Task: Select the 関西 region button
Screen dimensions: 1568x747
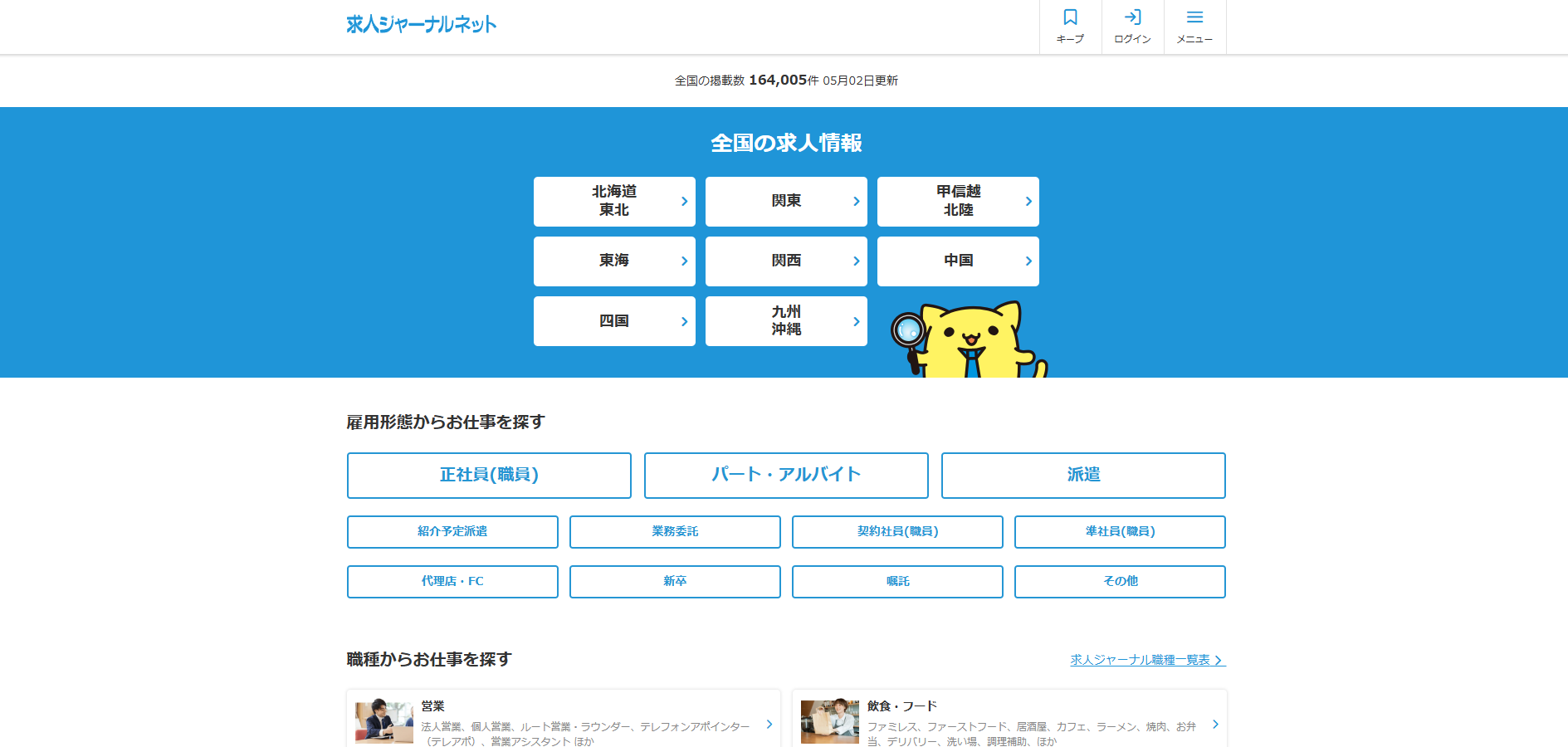Action: coord(785,261)
